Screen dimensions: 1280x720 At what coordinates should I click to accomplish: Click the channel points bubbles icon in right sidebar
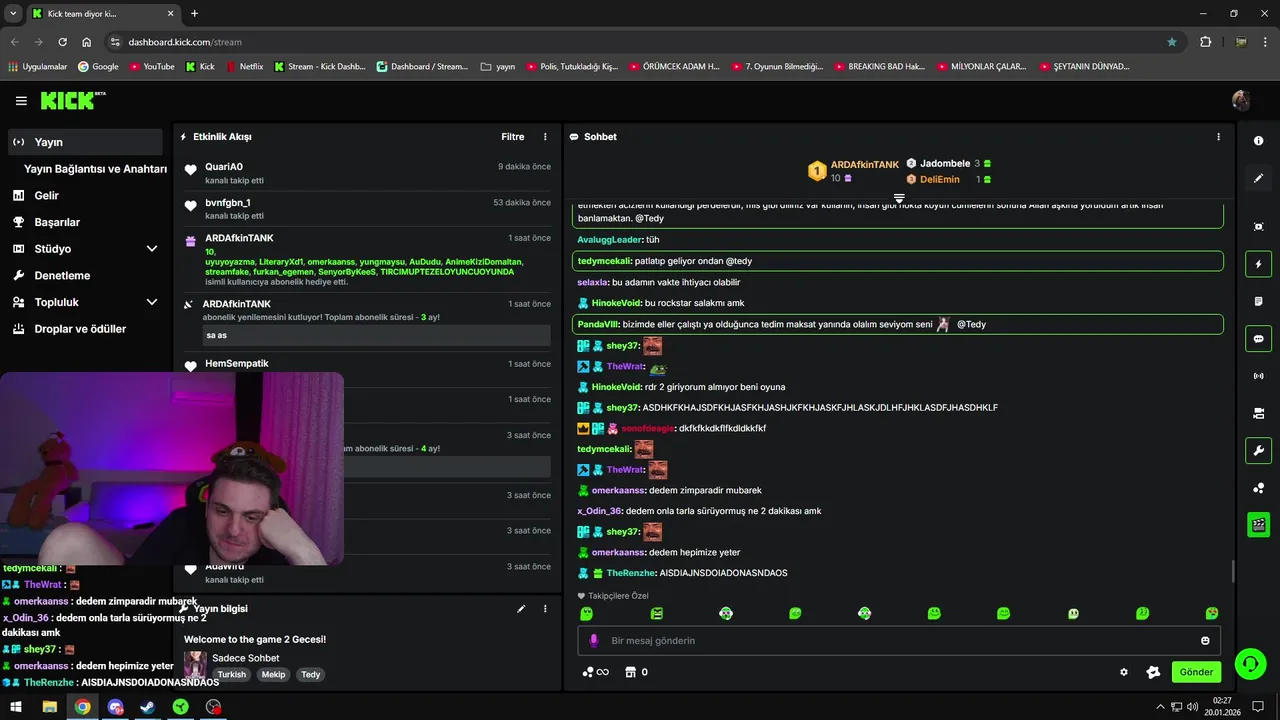(x=1258, y=488)
